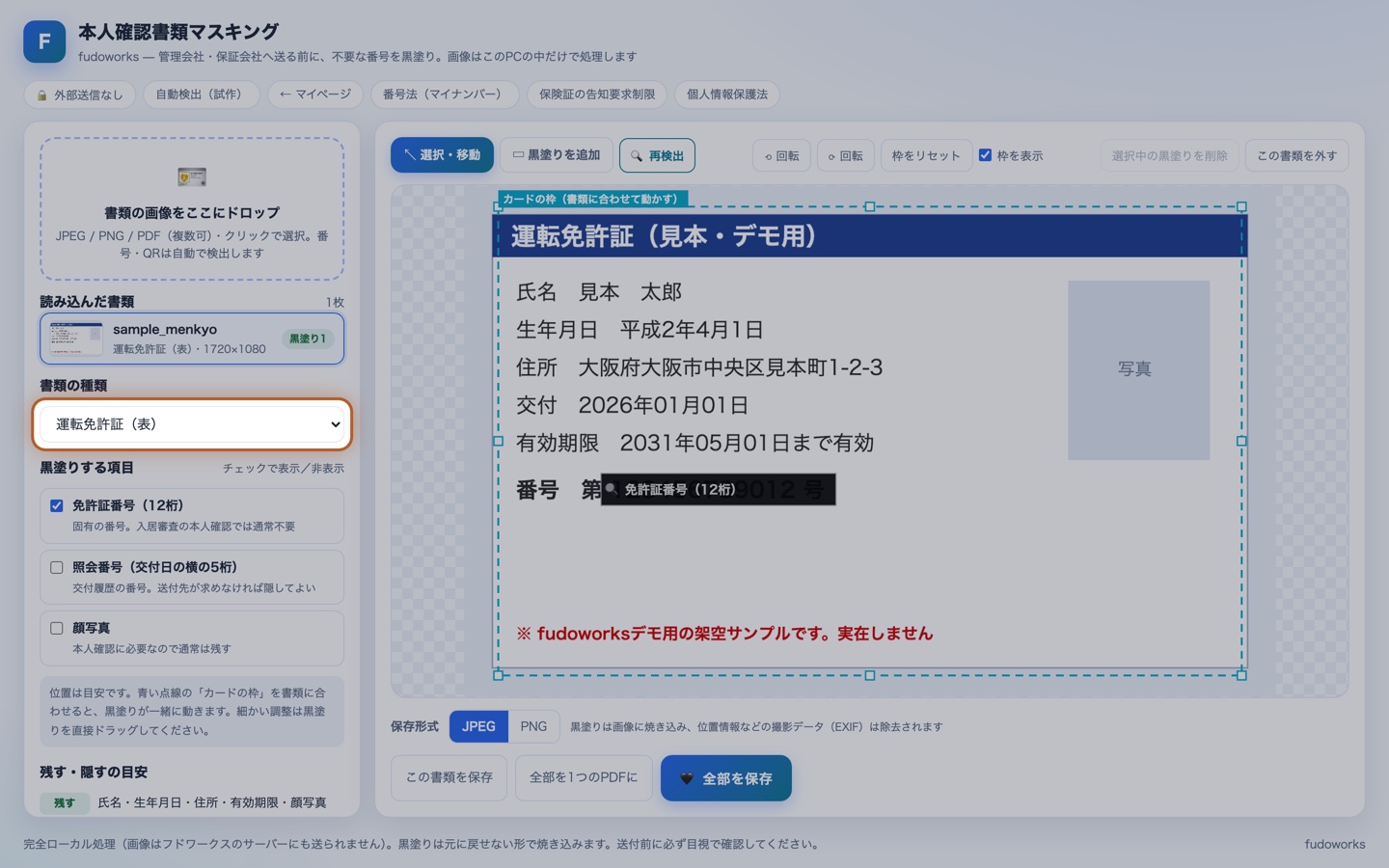Open 保険証の告知要求制限 reference link
The height and width of the screenshot is (868, 1389).
click(597, 95)
